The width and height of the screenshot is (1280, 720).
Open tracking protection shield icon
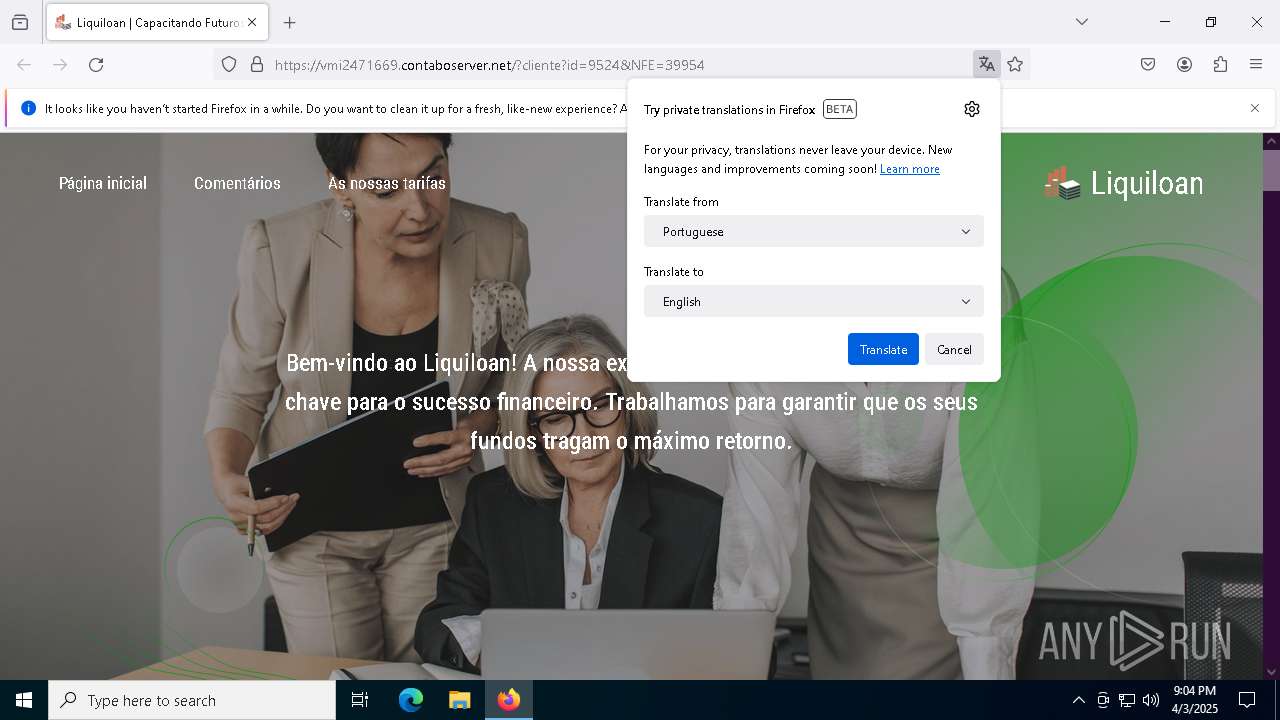pos(229,65)
